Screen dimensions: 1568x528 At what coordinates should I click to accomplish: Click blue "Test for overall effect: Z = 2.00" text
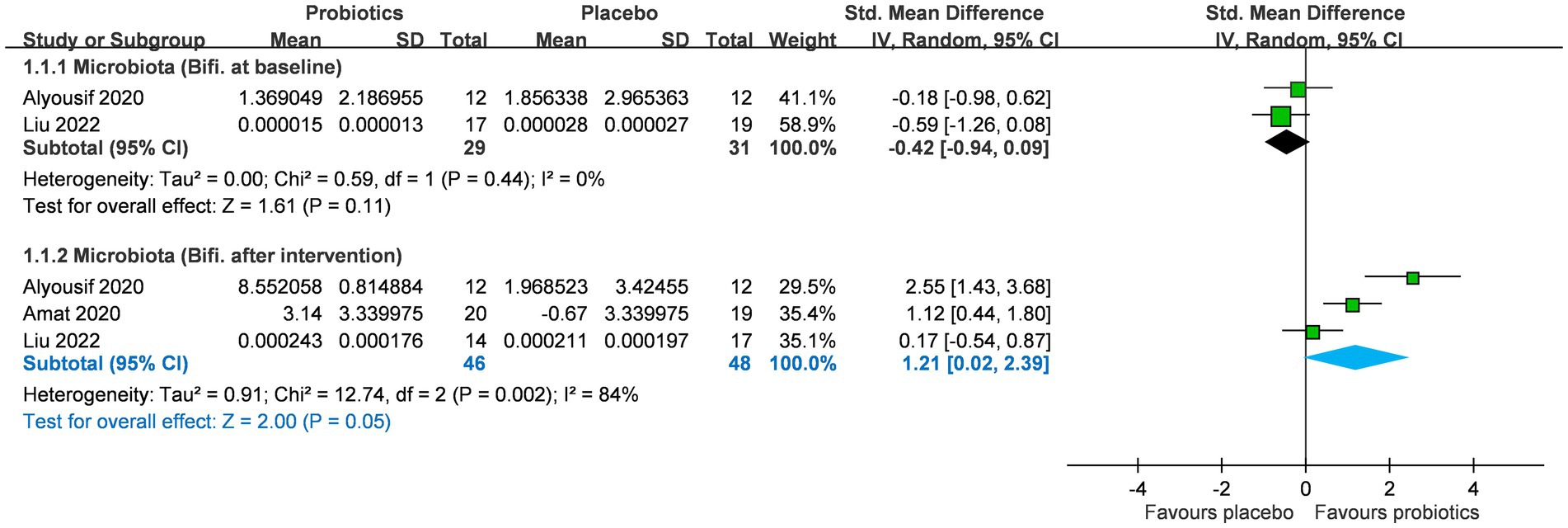pyautogui.click(x=207, y=422)
